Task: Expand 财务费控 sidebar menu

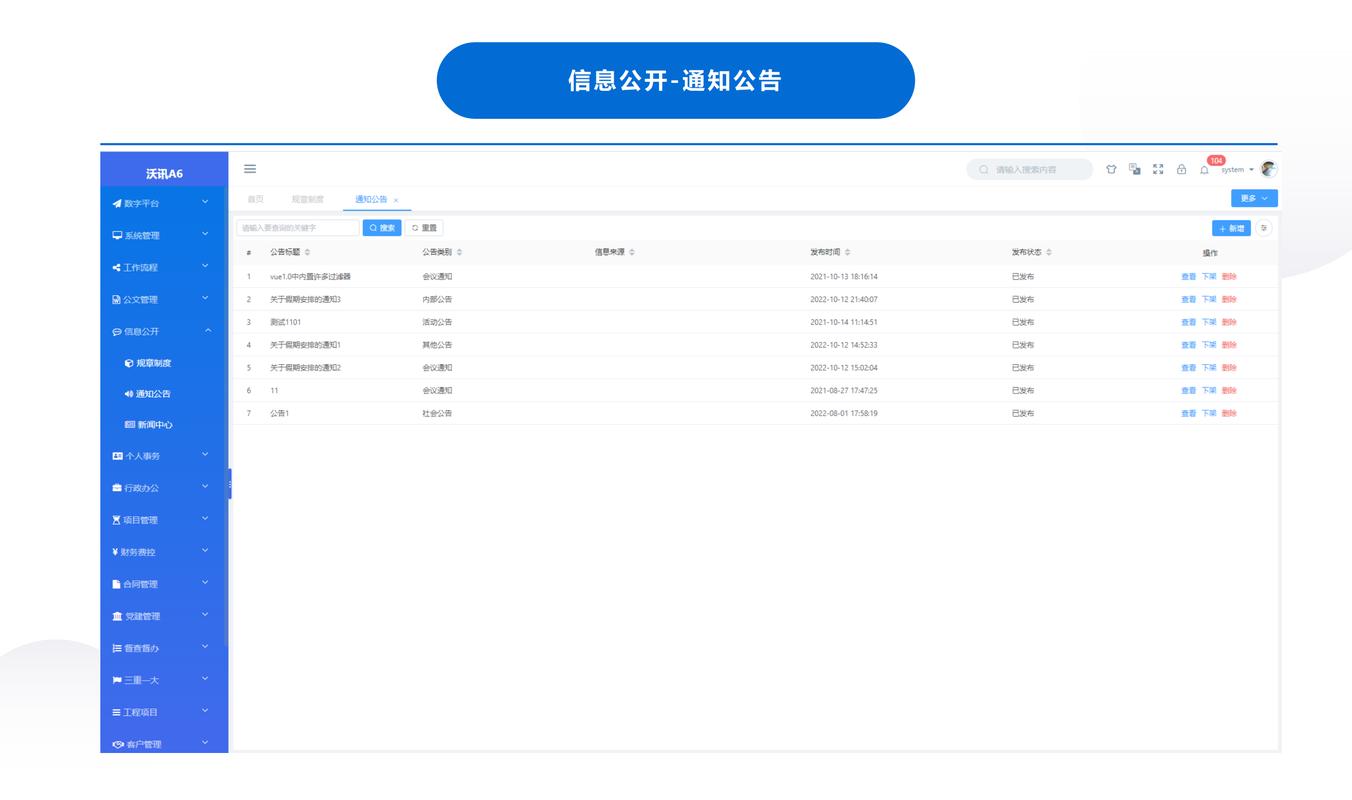Action: click(164, 552)
